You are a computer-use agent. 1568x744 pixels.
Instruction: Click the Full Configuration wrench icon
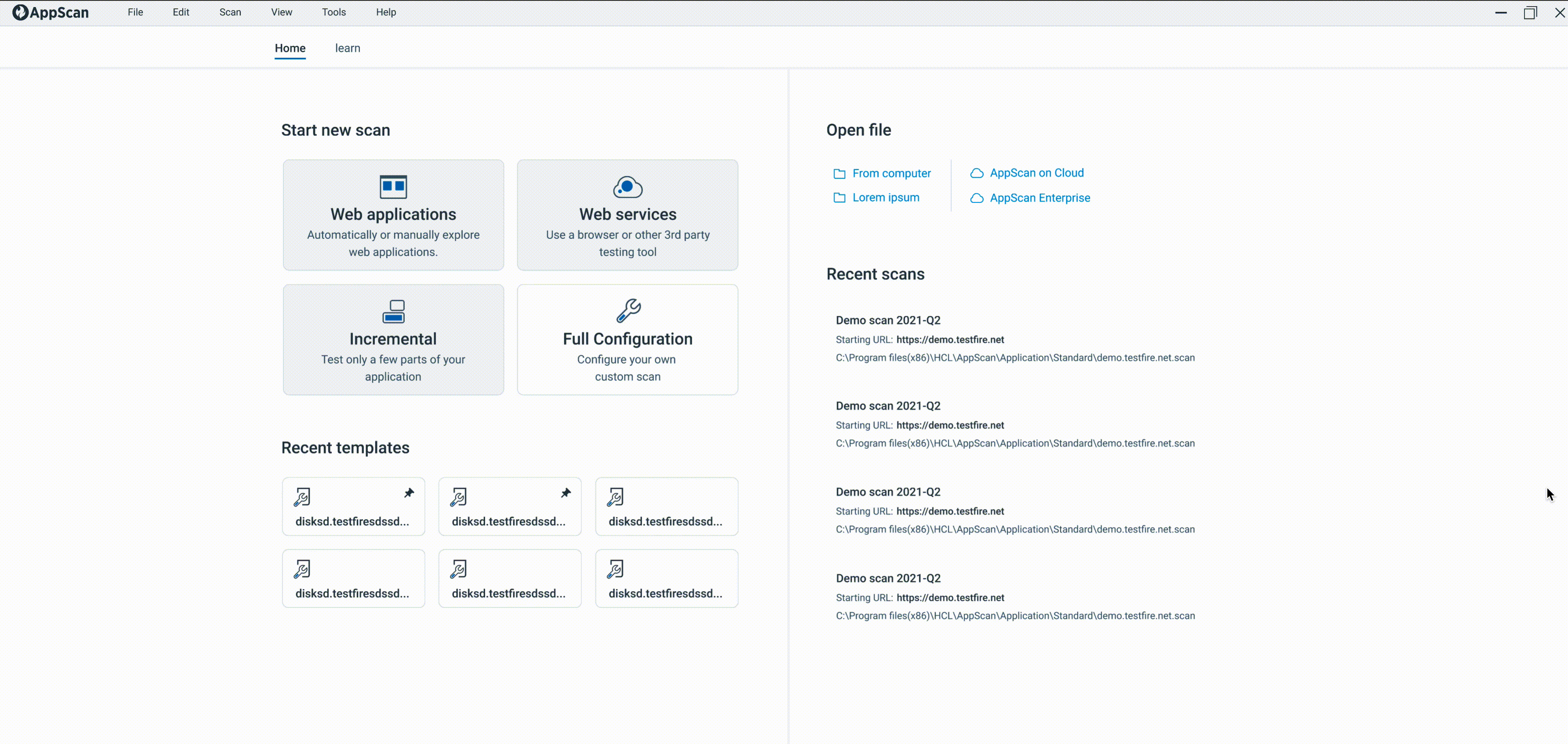point(628,310)
